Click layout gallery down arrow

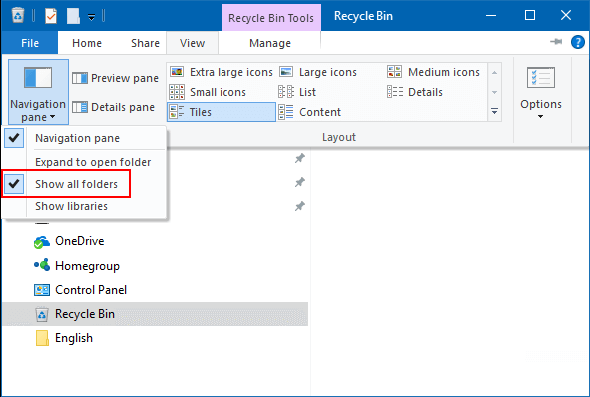coord(494,92)
